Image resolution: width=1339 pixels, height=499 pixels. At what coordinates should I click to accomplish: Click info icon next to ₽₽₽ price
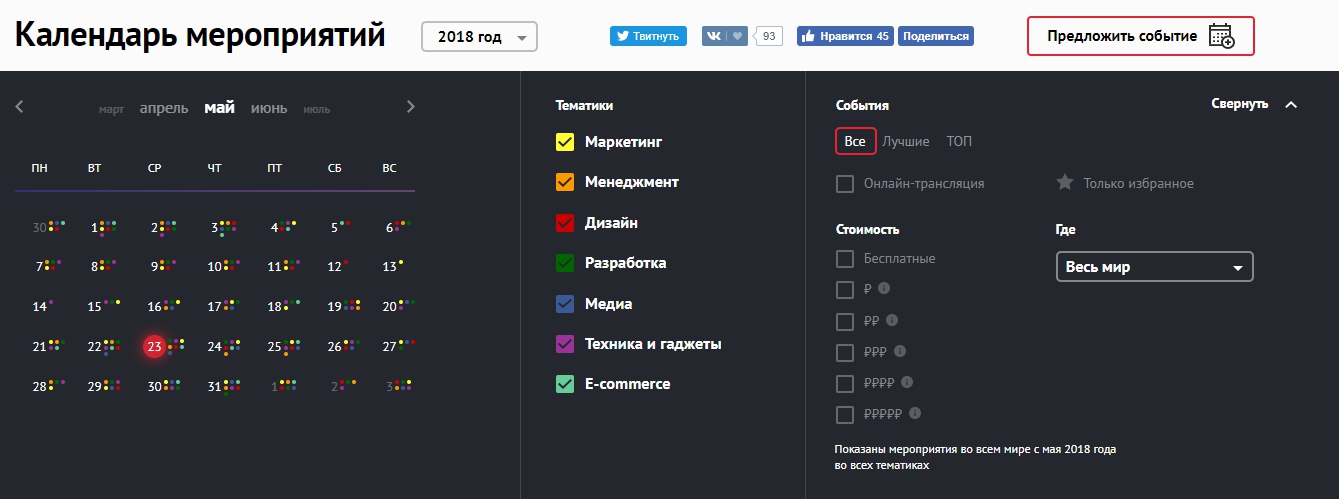(x=900, y=351)
